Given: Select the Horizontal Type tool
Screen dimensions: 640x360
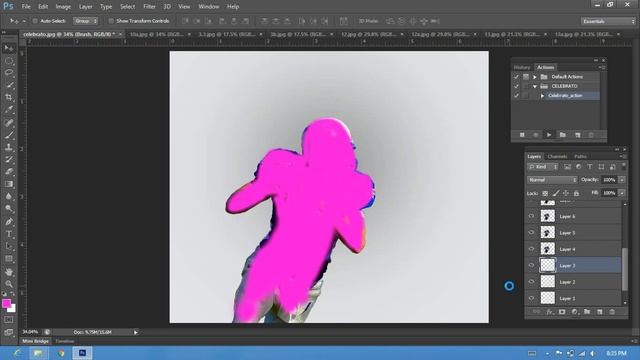Looking at the screenshot, I should (x=9, y=234).
